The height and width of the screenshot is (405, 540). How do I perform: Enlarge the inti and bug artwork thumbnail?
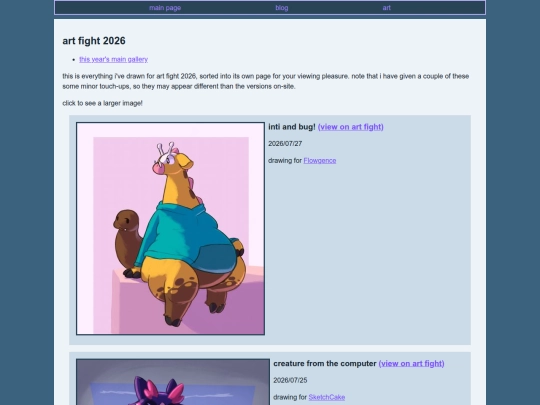170,228
